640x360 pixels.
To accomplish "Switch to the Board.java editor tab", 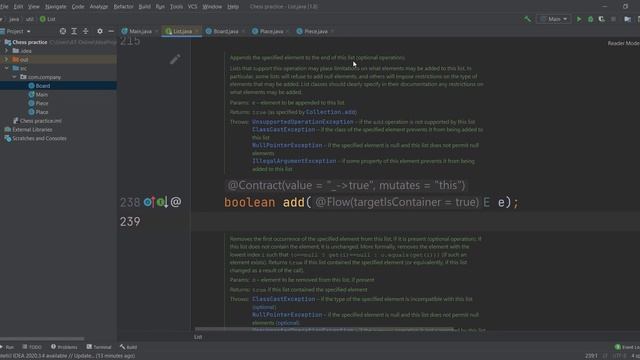I will click(x=224, y=31).
